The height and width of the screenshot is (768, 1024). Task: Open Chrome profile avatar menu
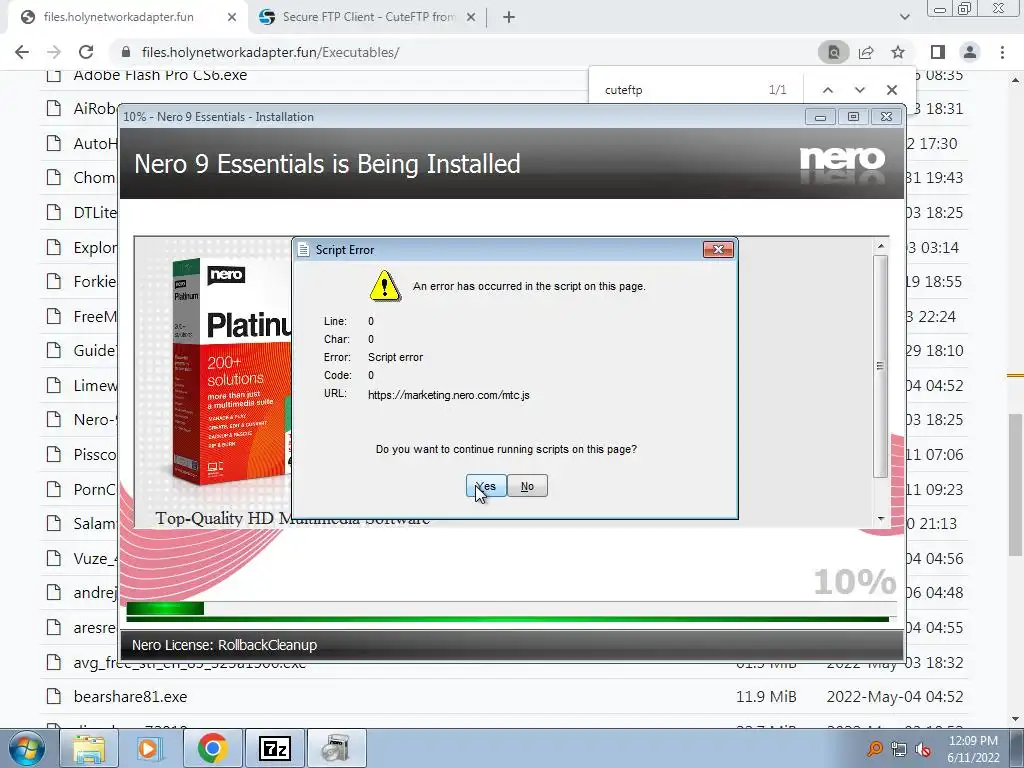(x=970, y=52)
